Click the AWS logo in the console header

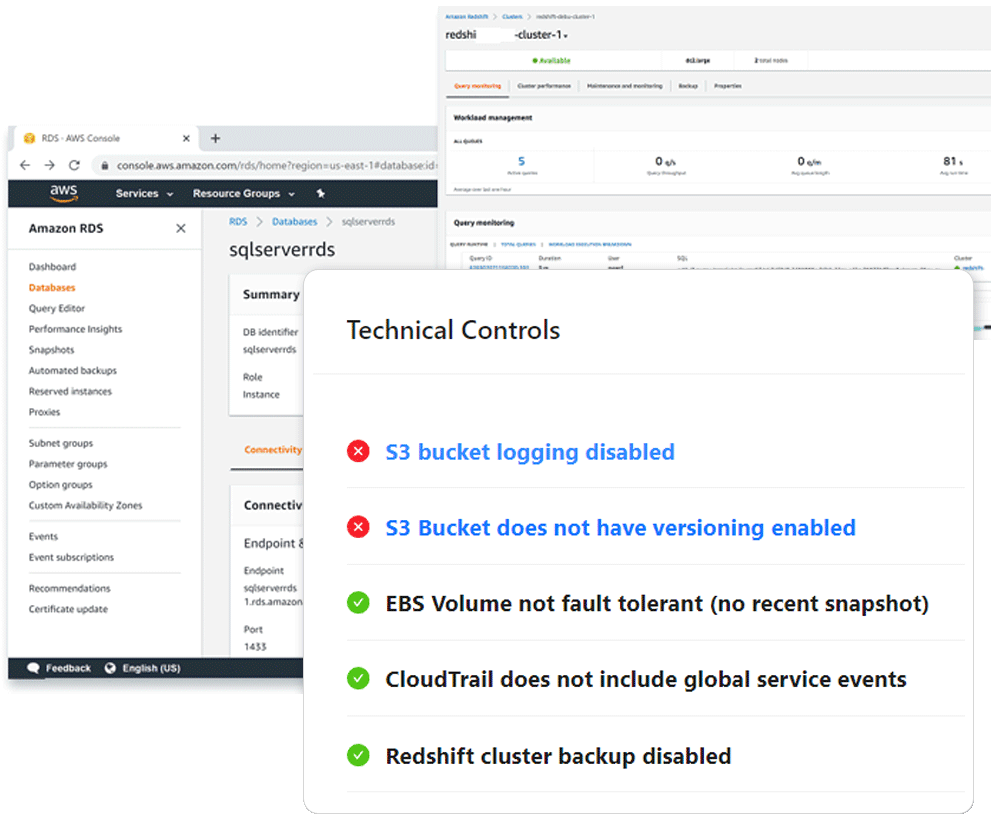pos(64,193)
